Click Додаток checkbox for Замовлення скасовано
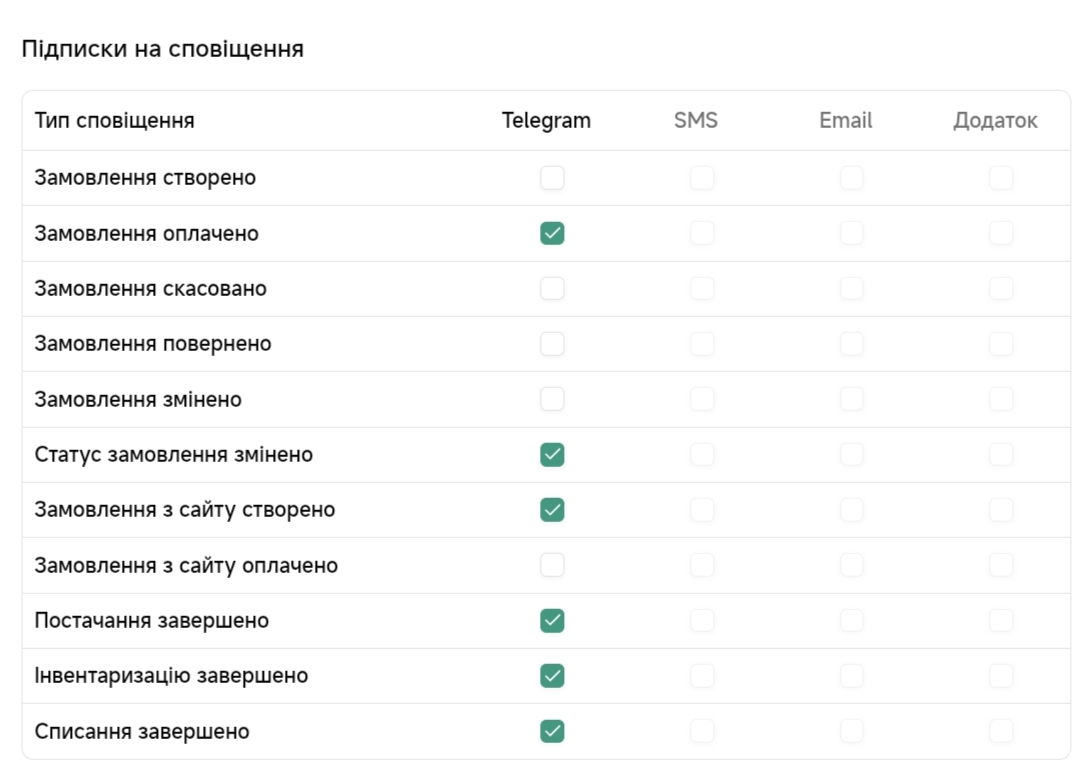 pos(1001,289)
